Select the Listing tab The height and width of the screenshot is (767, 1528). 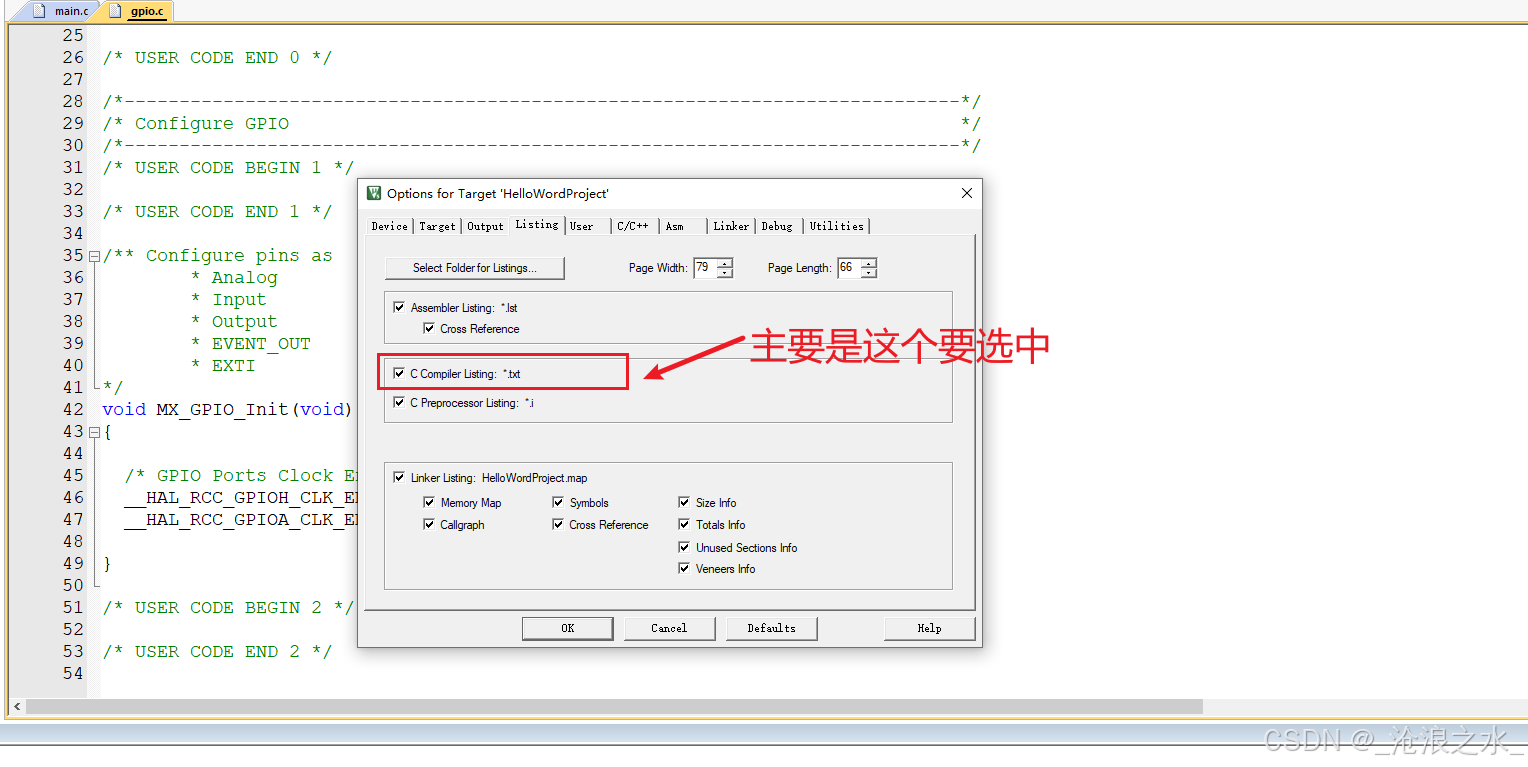537,224
